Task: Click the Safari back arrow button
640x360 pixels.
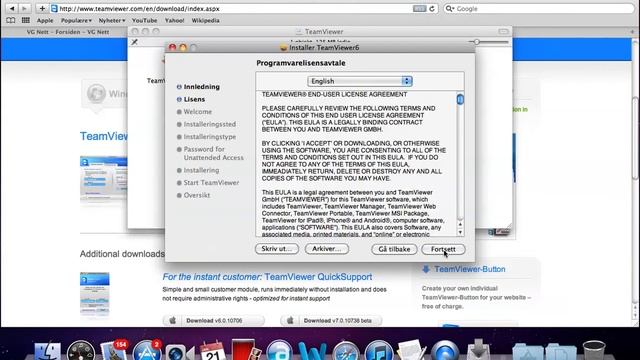Action: pyautogui.click(x=12, y=8)
